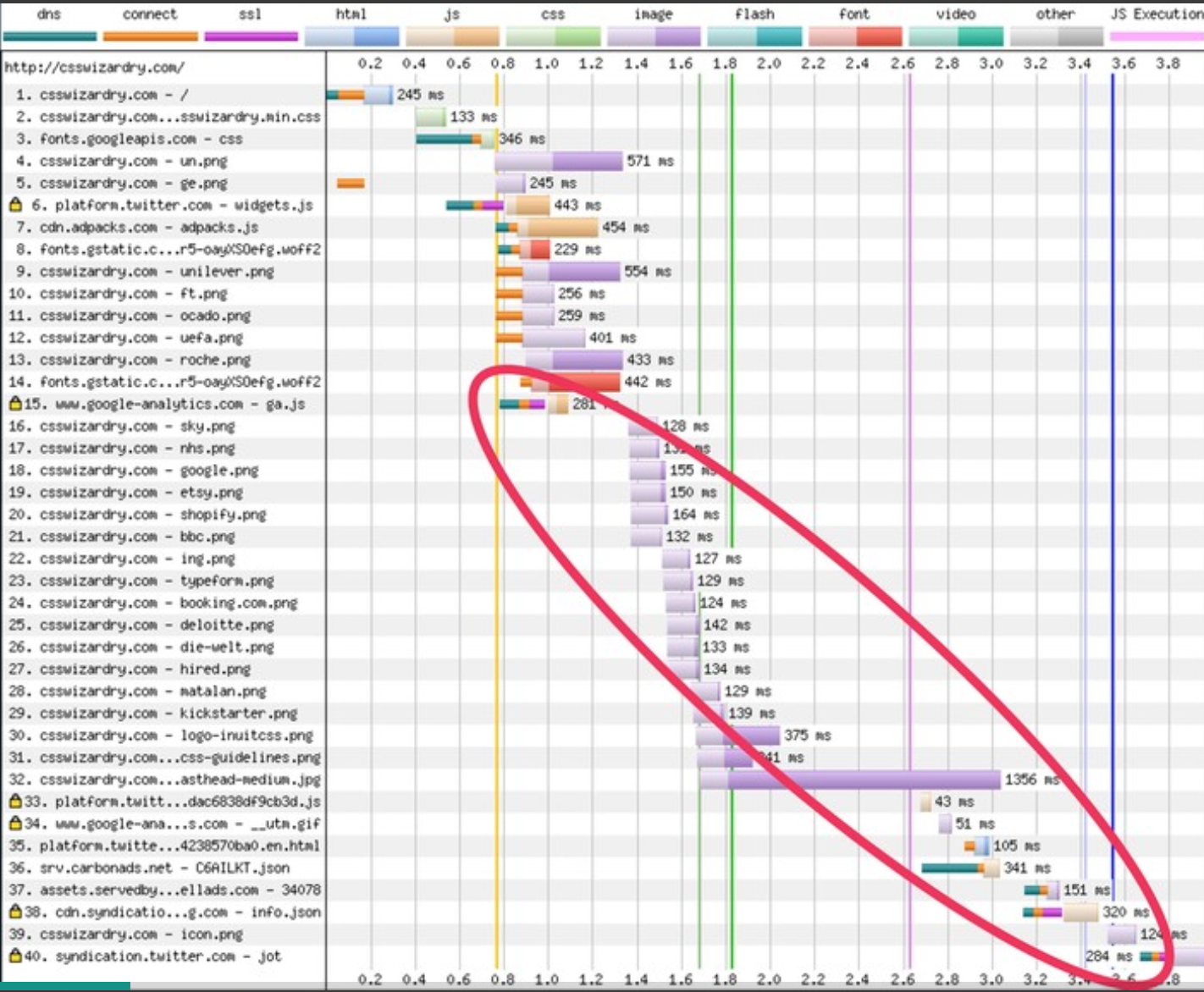Select request 35 platform.twitter en.html
1204x992 pixels.
(x=165, y=845)
